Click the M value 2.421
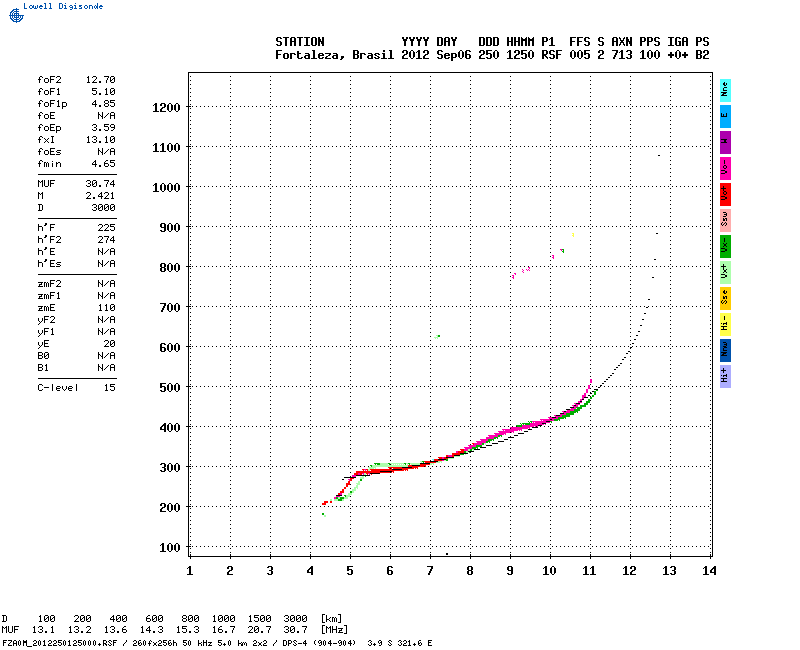Screen dimensions: 800x650 coord(101,196)
